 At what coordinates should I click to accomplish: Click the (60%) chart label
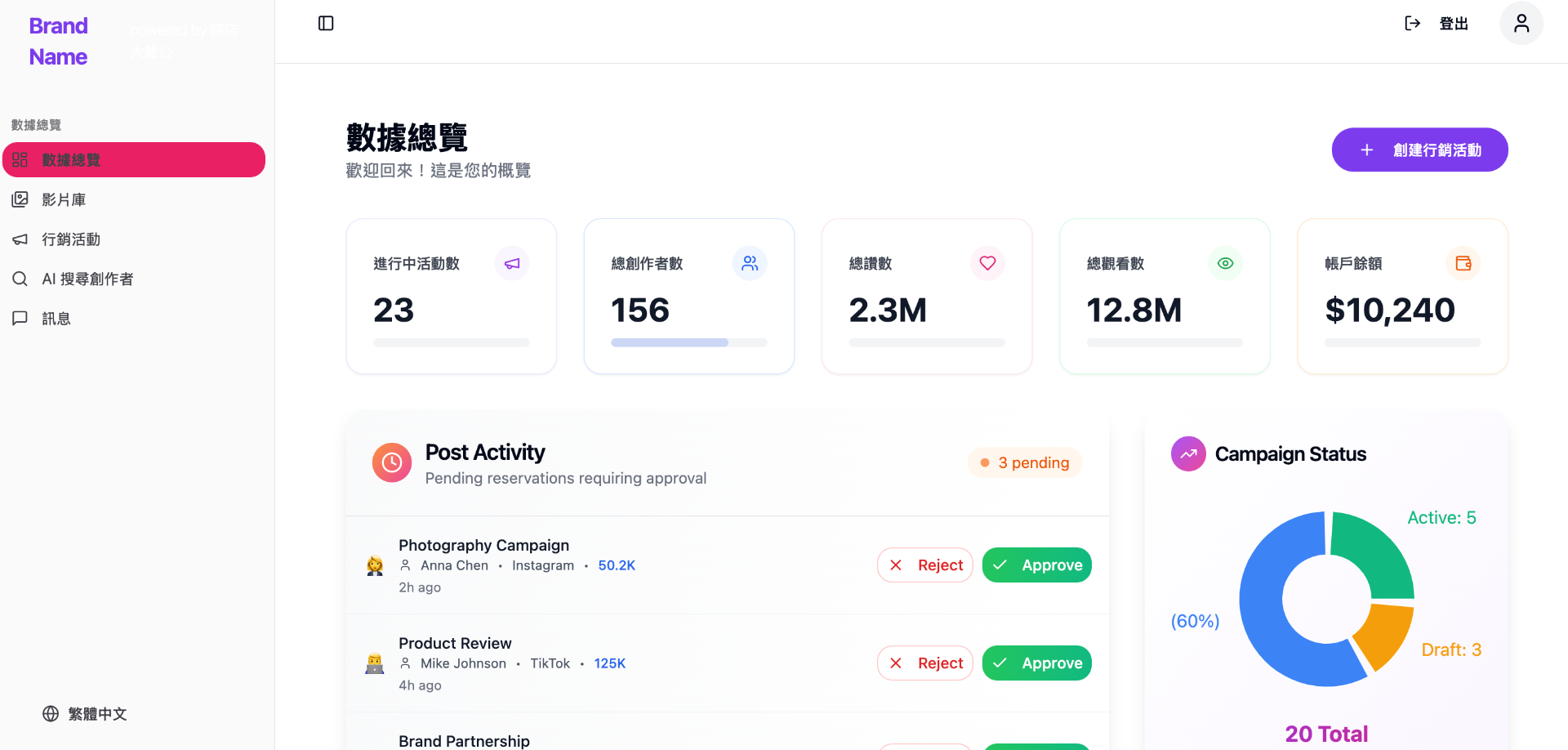1195,621
